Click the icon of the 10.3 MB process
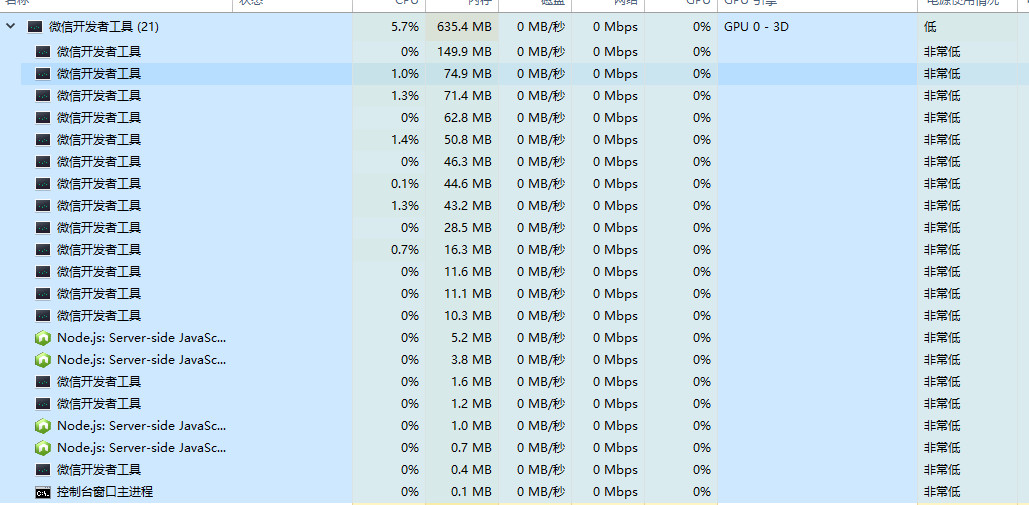This screenshot has height=505, width=1029. [x=43, y=315]
